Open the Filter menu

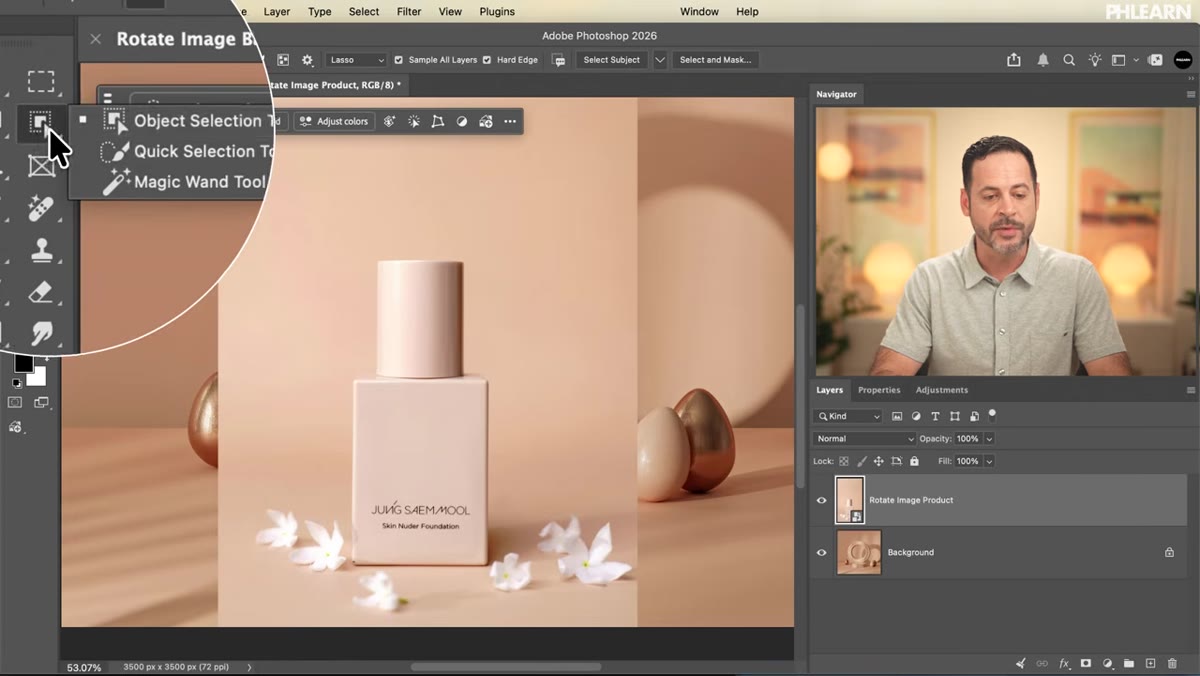(409, 12)
